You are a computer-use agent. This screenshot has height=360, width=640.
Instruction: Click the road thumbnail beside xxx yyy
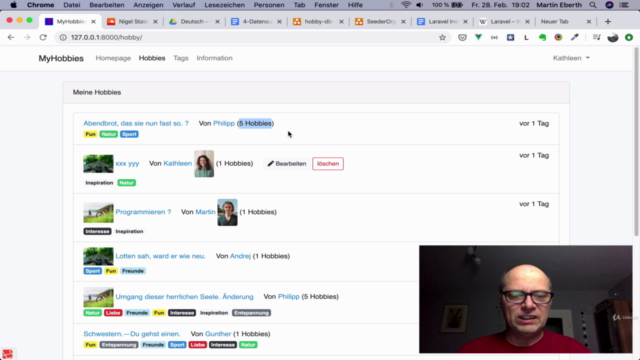click(x=98, y=164)
